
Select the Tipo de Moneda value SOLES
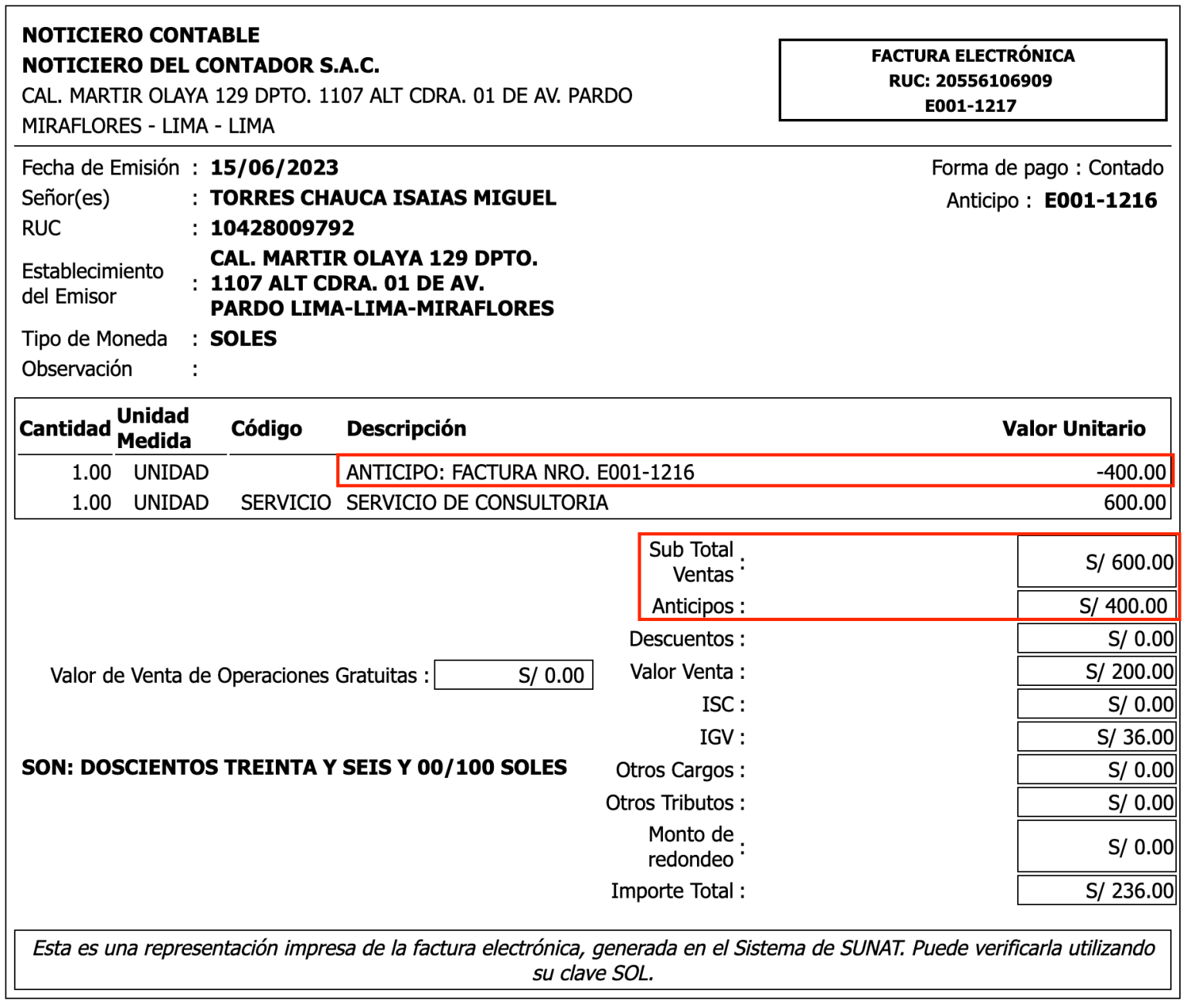(243, 338)
